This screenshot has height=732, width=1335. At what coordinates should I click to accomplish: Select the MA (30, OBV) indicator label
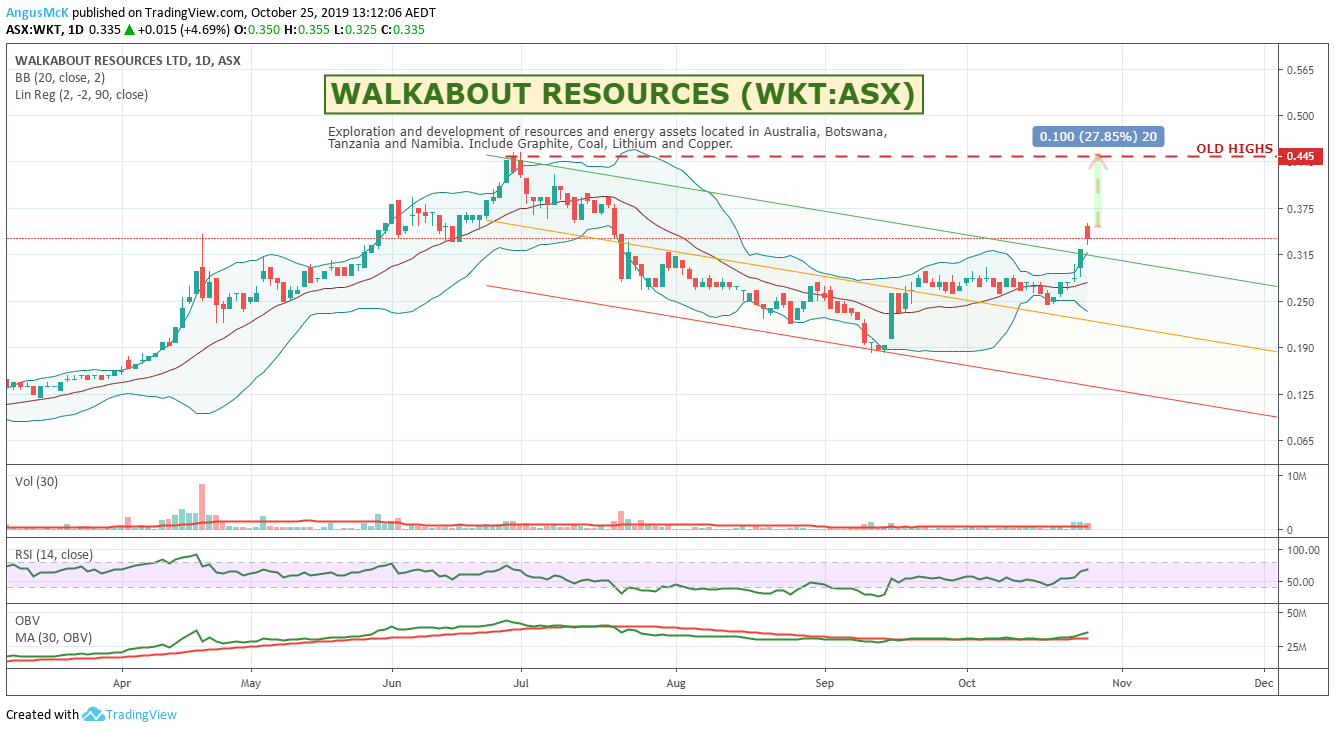pyautogui.click(x=51, y=637)
